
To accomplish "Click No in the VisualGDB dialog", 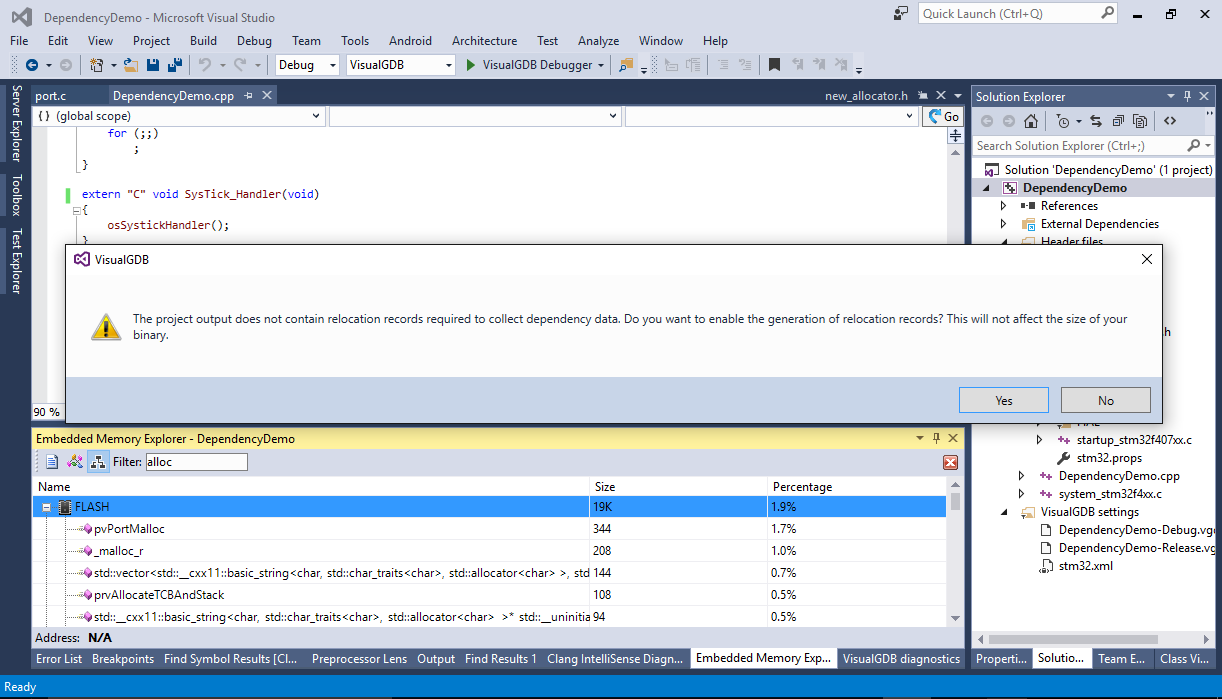I will 1105,400.
